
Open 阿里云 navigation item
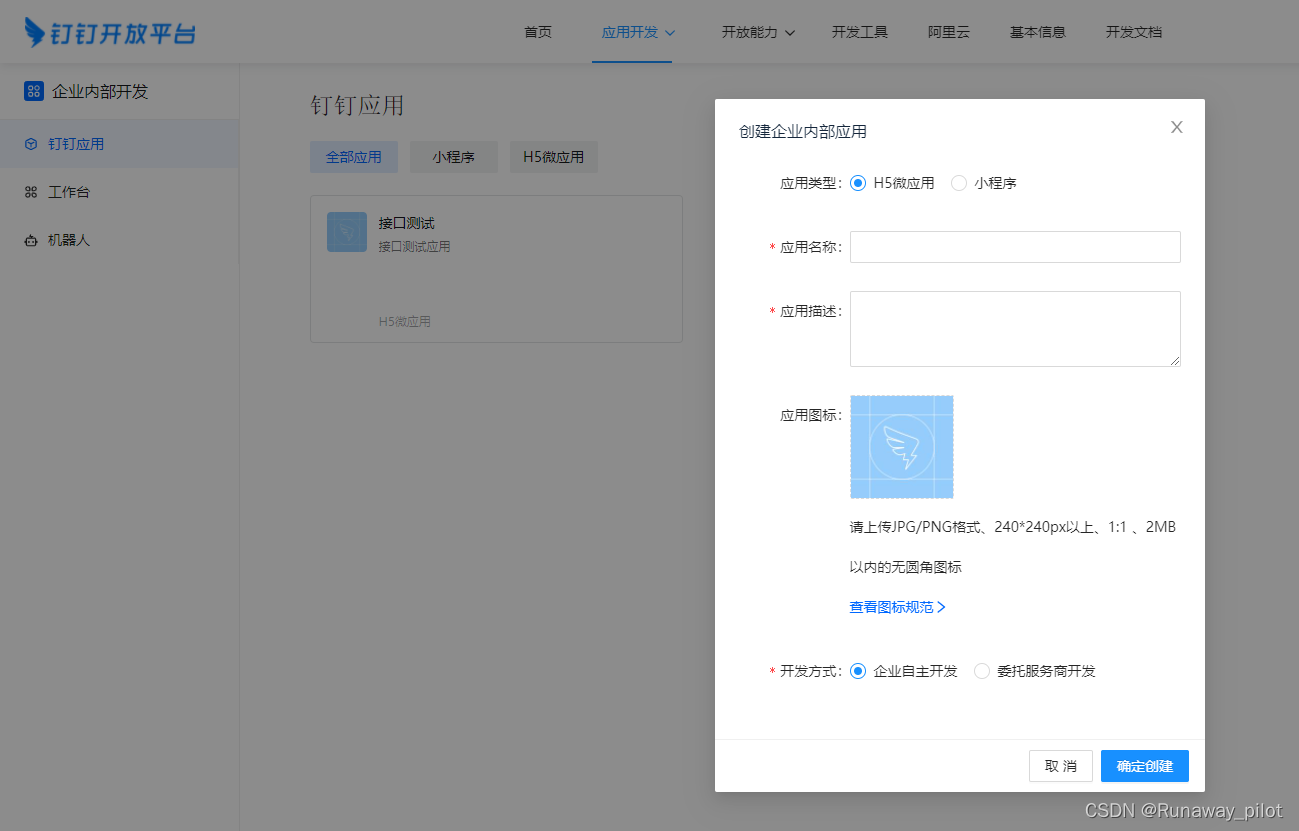tap(949, 32)
